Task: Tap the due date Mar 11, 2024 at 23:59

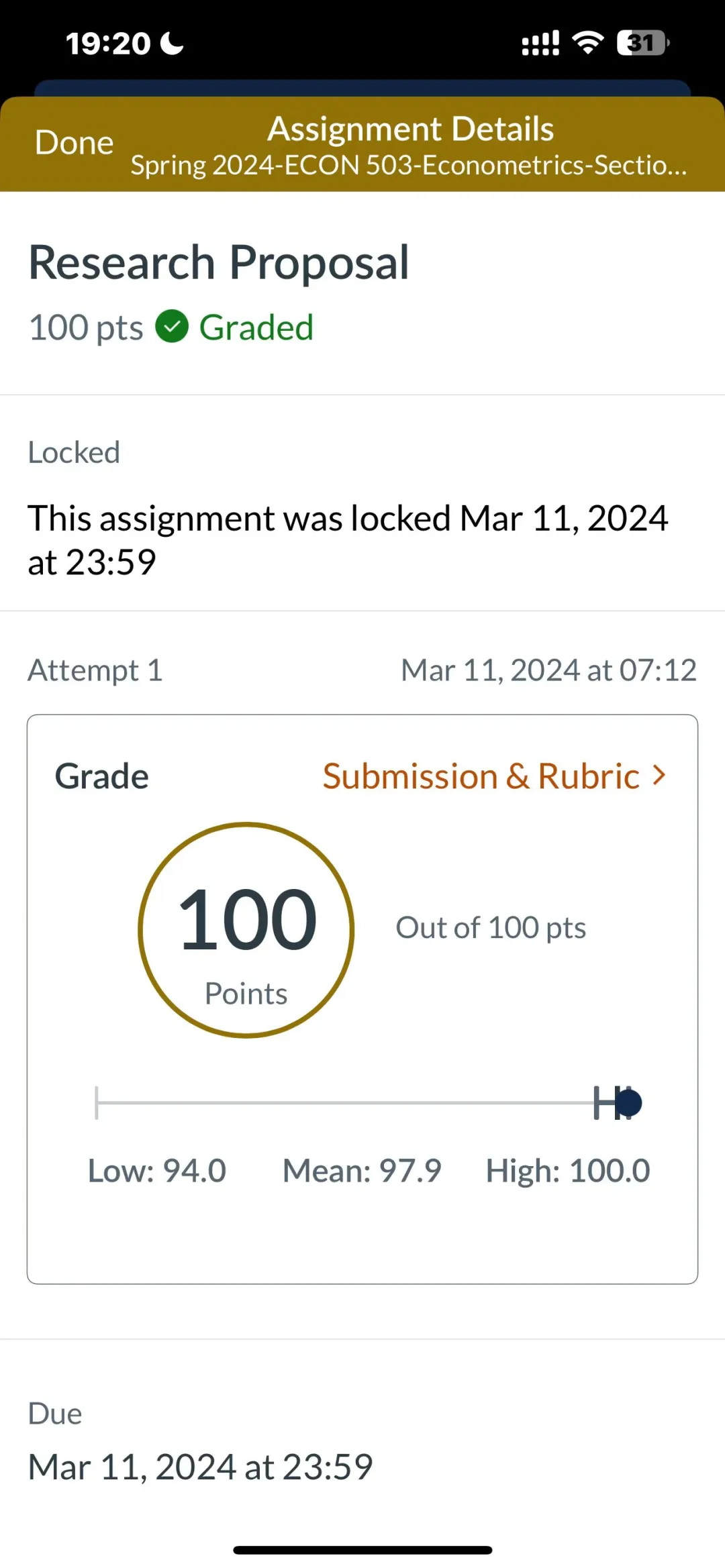Action: point(200,1467)
